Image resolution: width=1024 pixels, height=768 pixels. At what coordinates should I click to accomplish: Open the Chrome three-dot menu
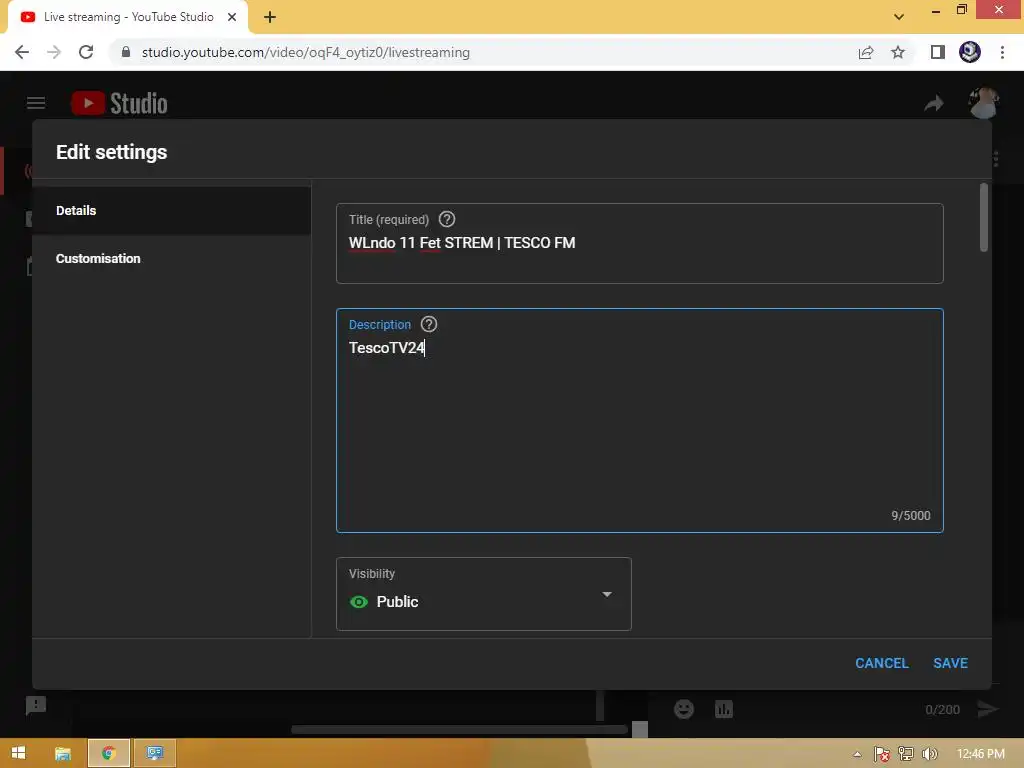click(1002, 52)
